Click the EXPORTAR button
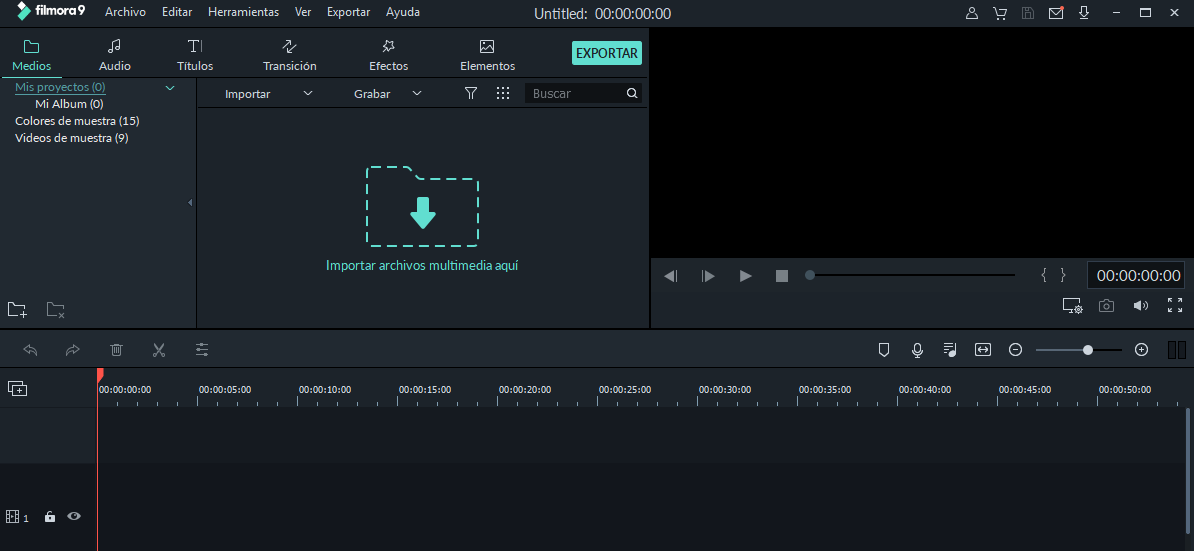1194x551 pixels. coord(607,53)
